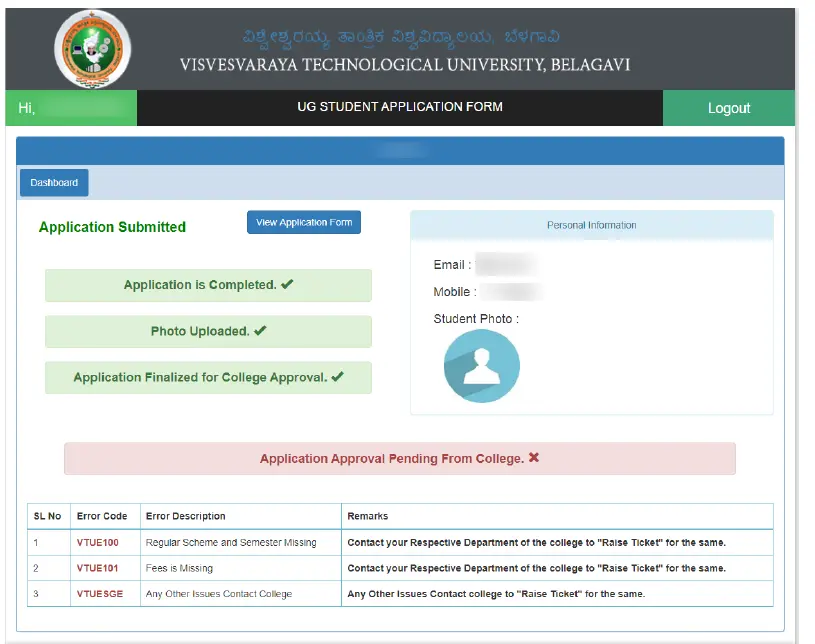Viewport: 815px width, 644px height.
Task: Click the Email label in Personal Information
Action: (452, 265)
